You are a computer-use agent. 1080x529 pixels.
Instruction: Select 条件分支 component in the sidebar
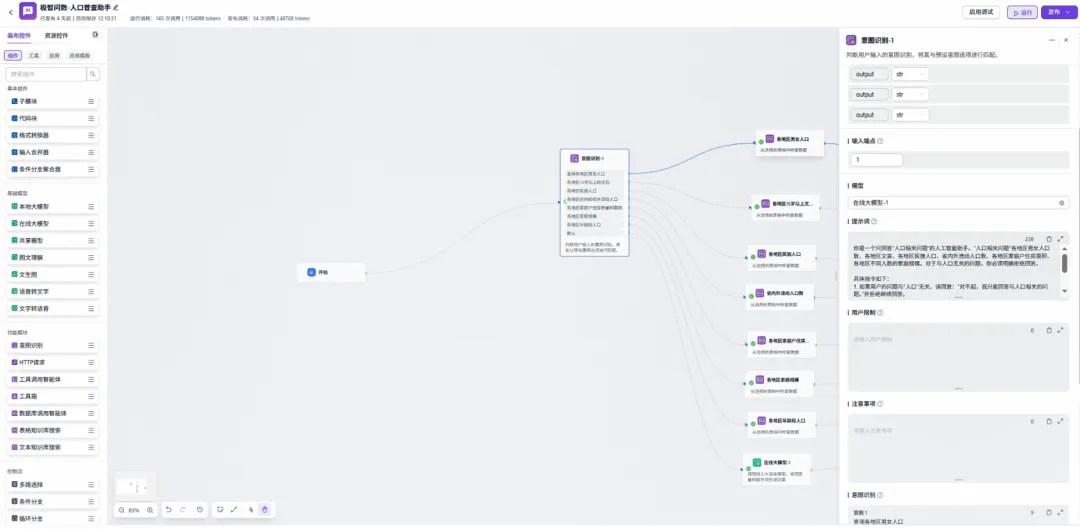[52, 501]
